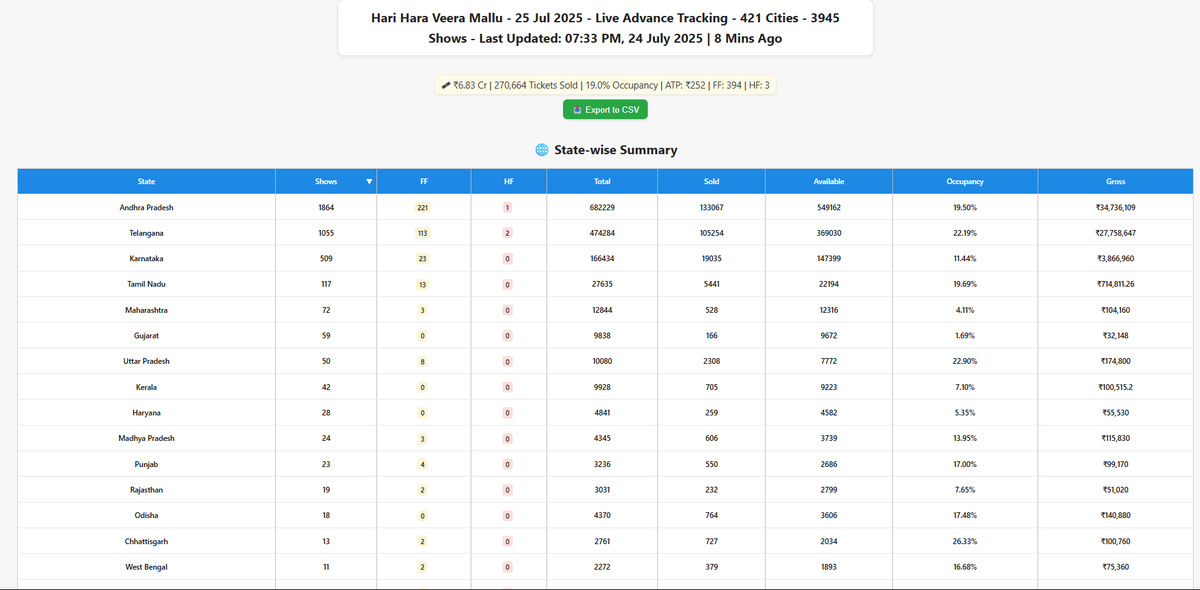Click the Punjab state cell
Viewport: 1200px width, 590px height.
(147, 464)
